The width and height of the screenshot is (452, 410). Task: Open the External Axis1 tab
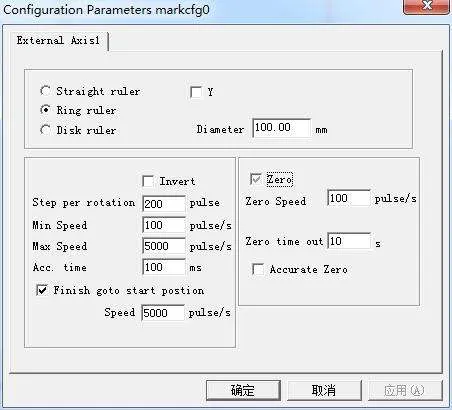click(58, 41)
